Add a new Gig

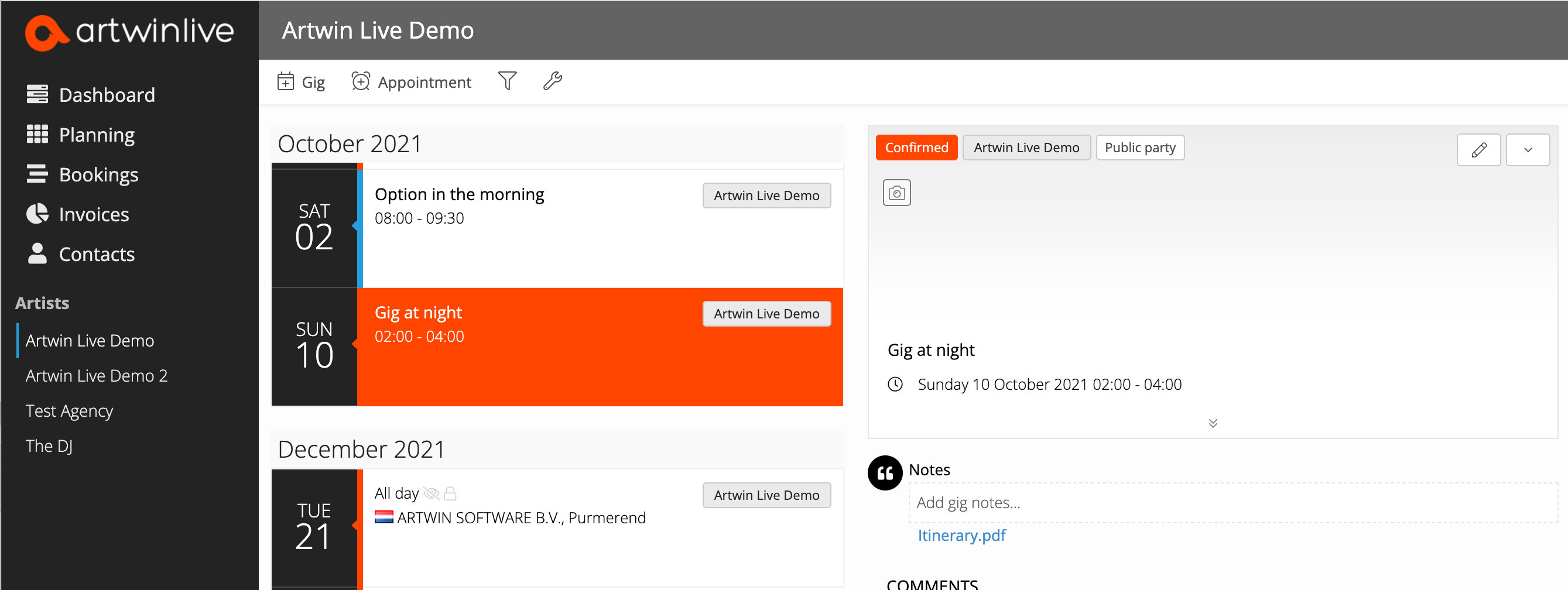pyautogui.click(x=301, y=82)
